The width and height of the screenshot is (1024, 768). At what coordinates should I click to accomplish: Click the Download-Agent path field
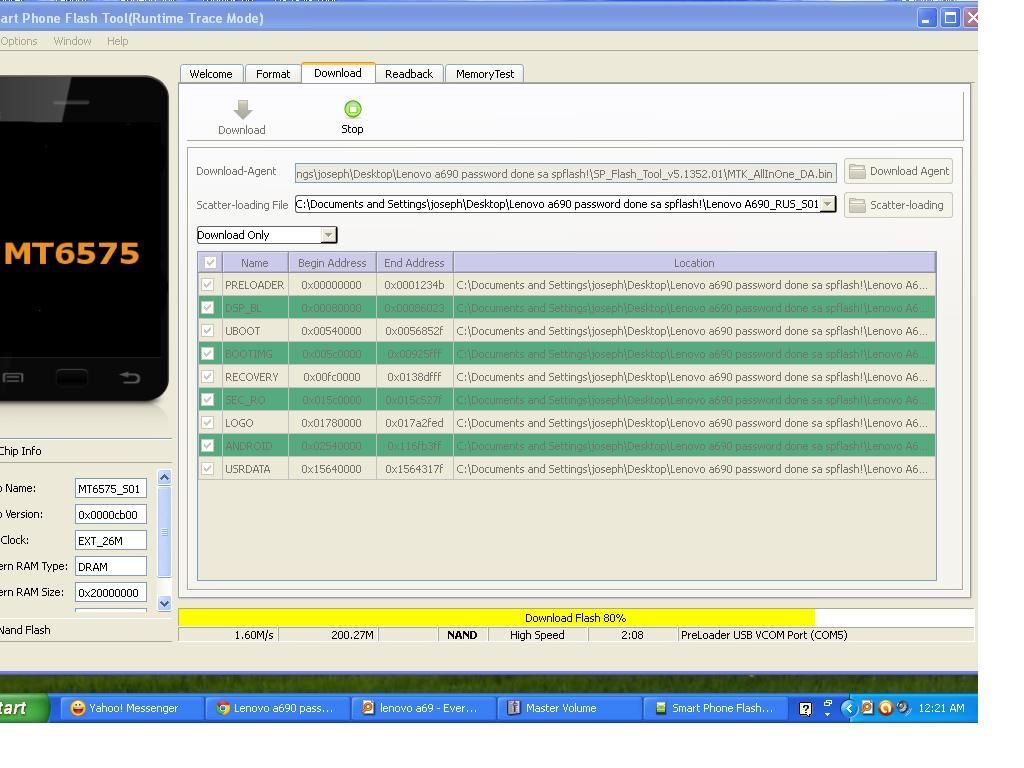tap(565, 173)
